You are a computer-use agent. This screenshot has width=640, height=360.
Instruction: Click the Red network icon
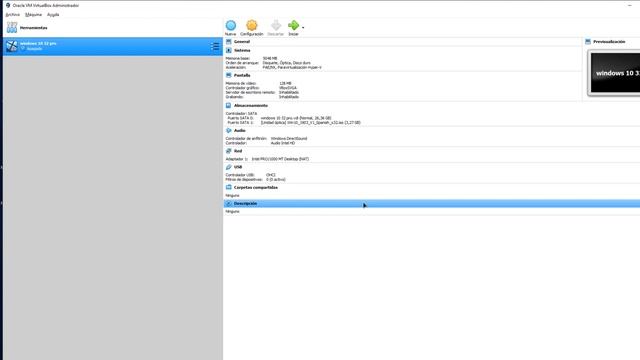click(x=229, y=151)
